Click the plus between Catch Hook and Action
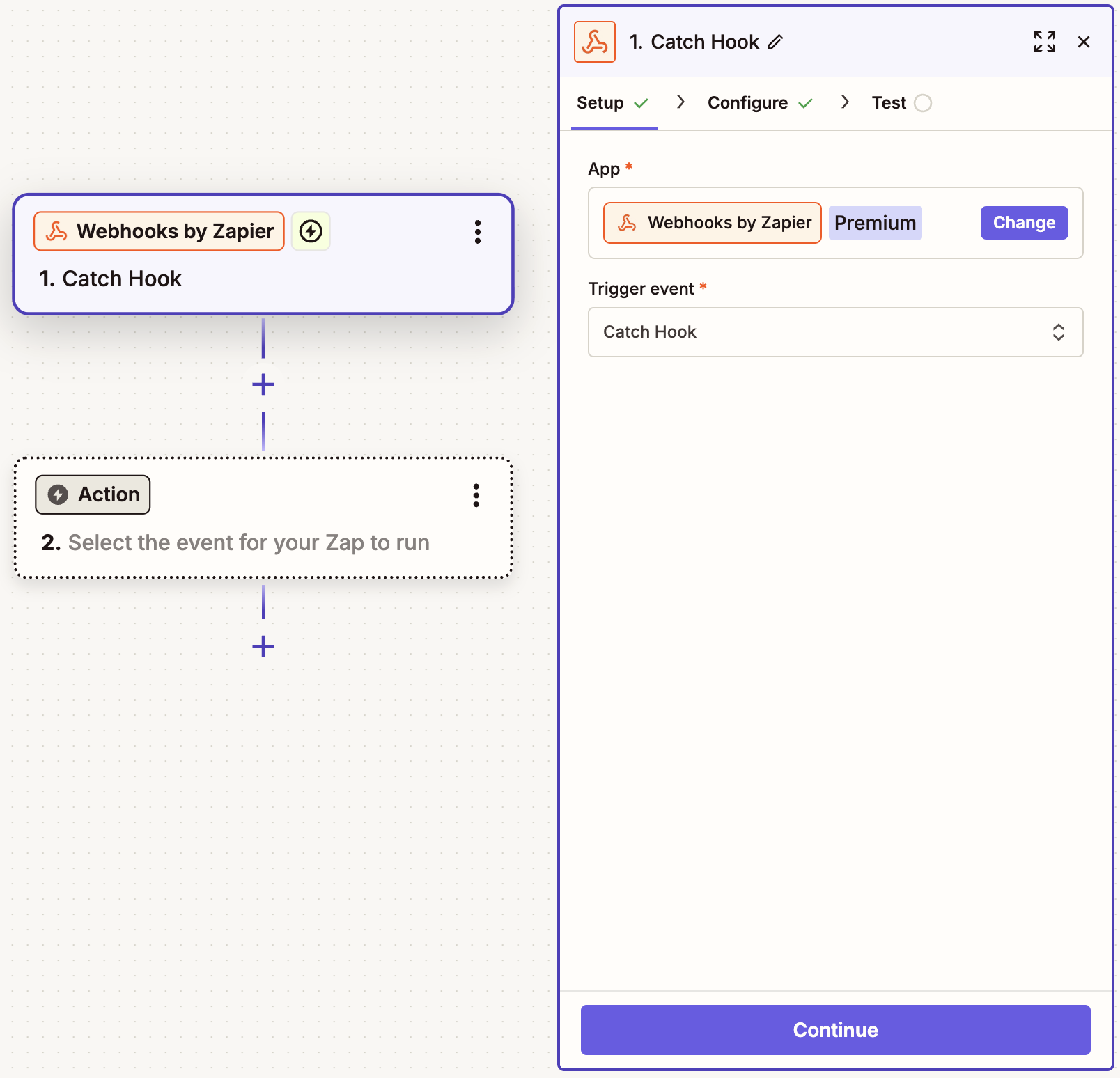The height and width of the screenshot is (1078, 1120). coord(263,384)
